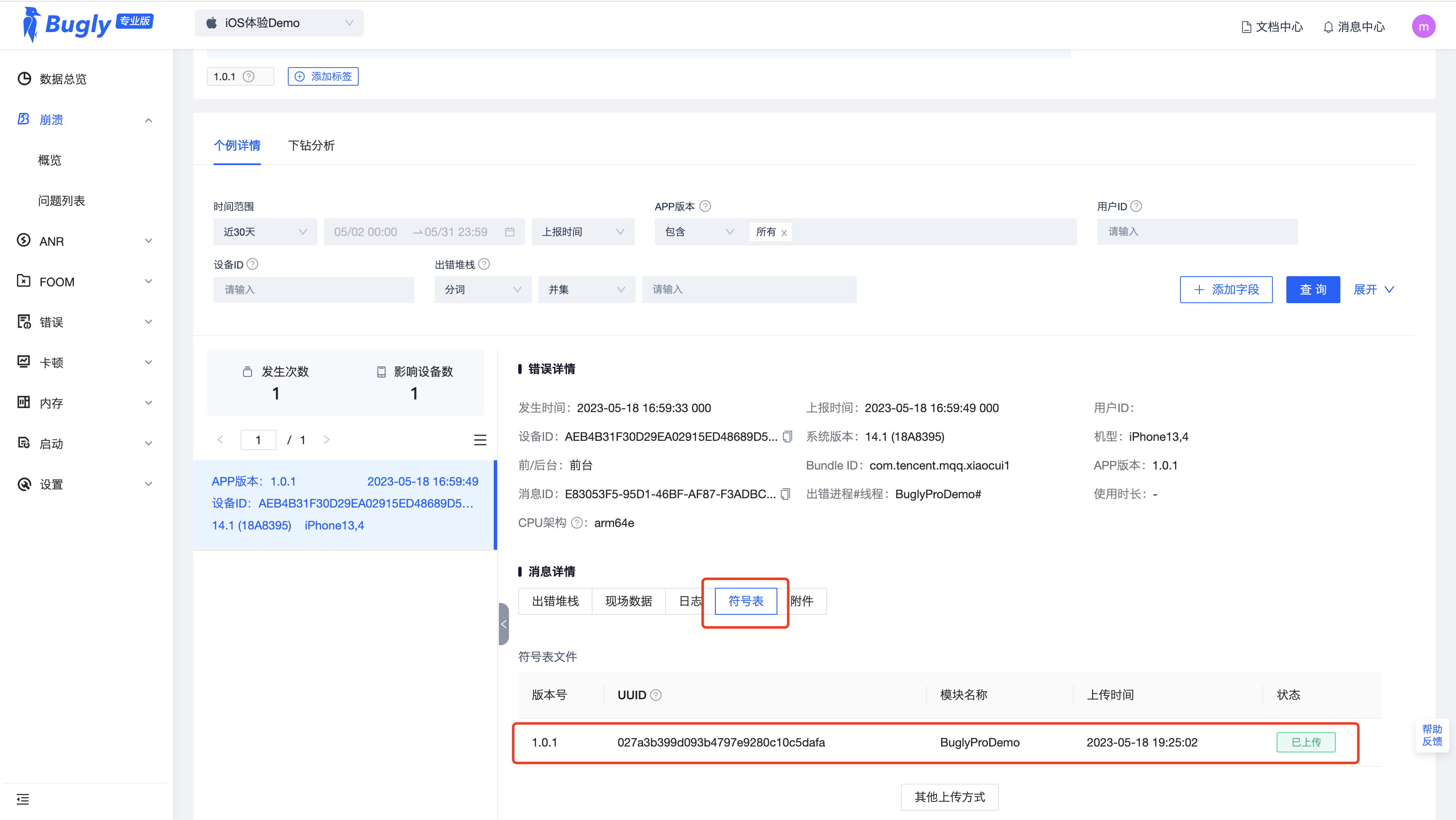Click the user avatar m
Screen dimensions: 1456x820
tap(1423, 27)
